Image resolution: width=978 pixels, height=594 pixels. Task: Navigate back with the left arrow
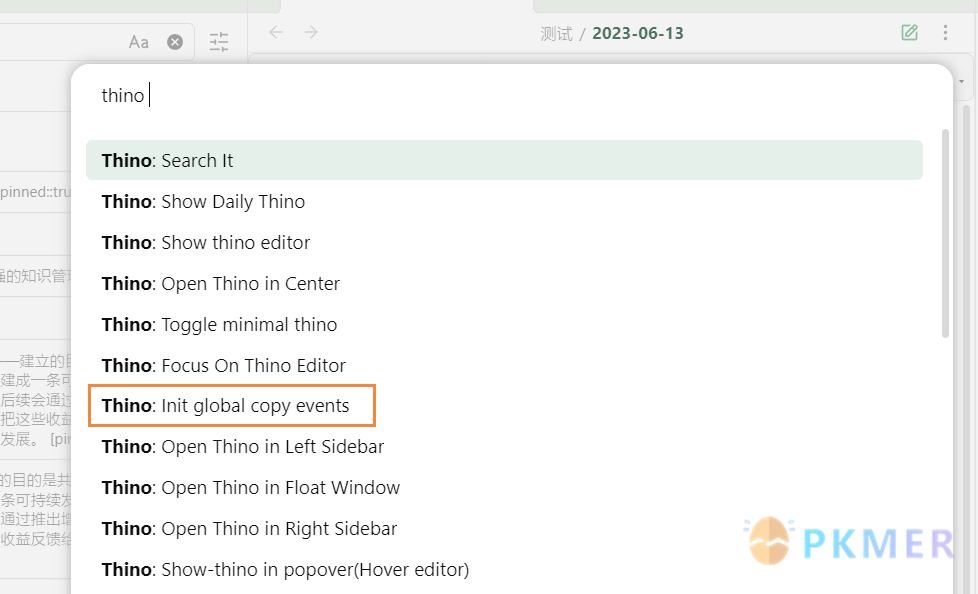tap(276, 32)
